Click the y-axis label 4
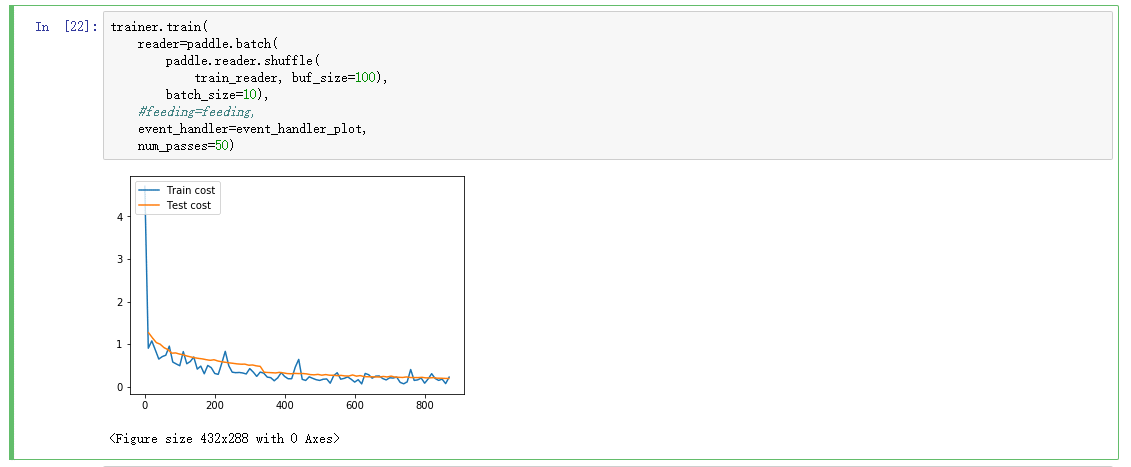The width and height of the screenshot is (1131, 467). coord(120,217)
